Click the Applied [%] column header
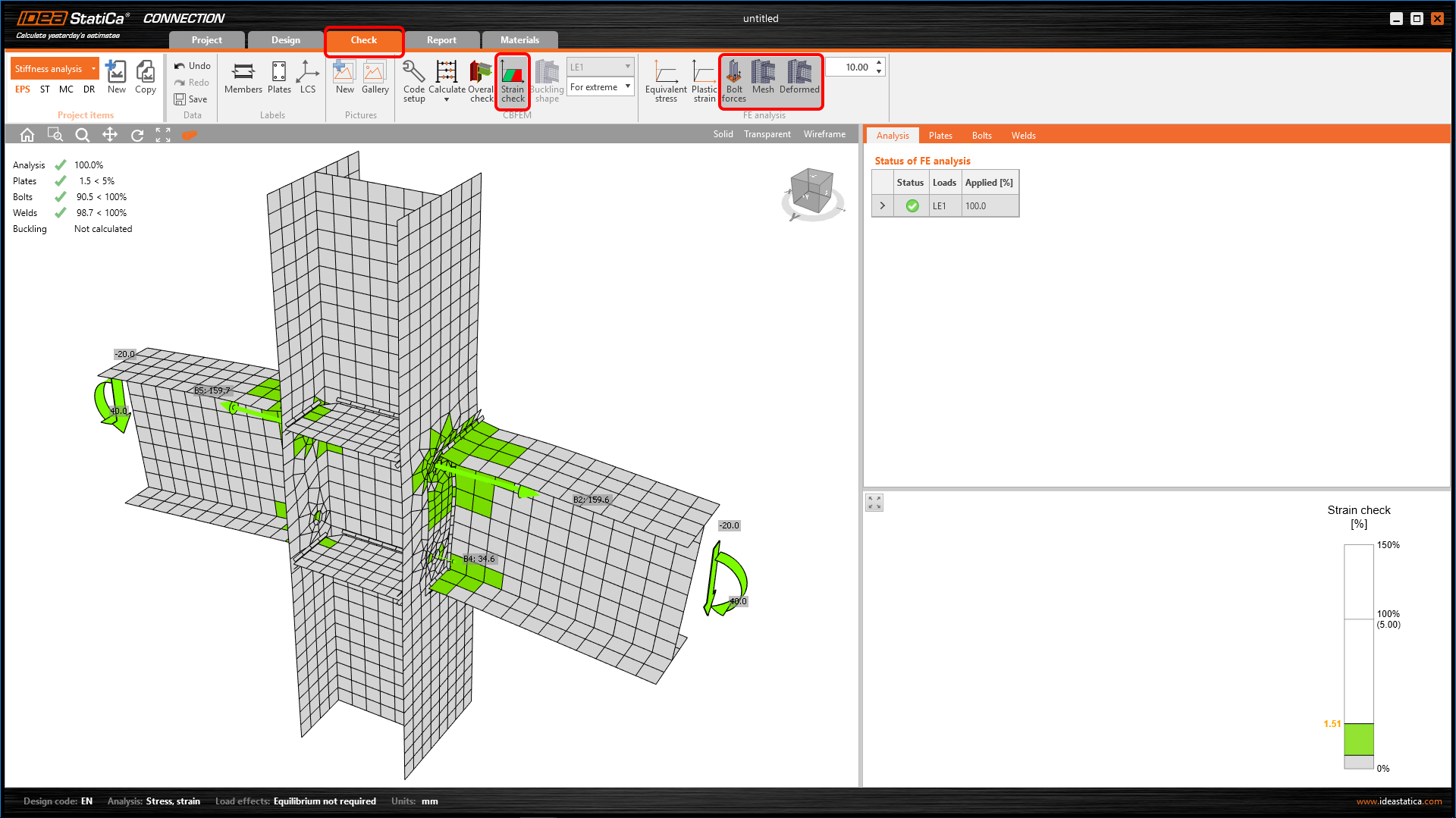 click(989, 183)
